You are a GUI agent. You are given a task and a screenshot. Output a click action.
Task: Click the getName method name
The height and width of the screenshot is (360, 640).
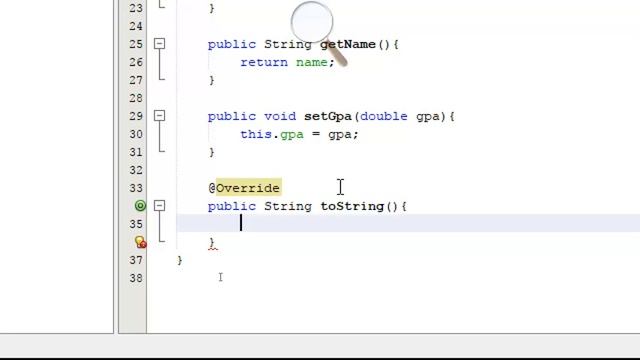[348, 44]
